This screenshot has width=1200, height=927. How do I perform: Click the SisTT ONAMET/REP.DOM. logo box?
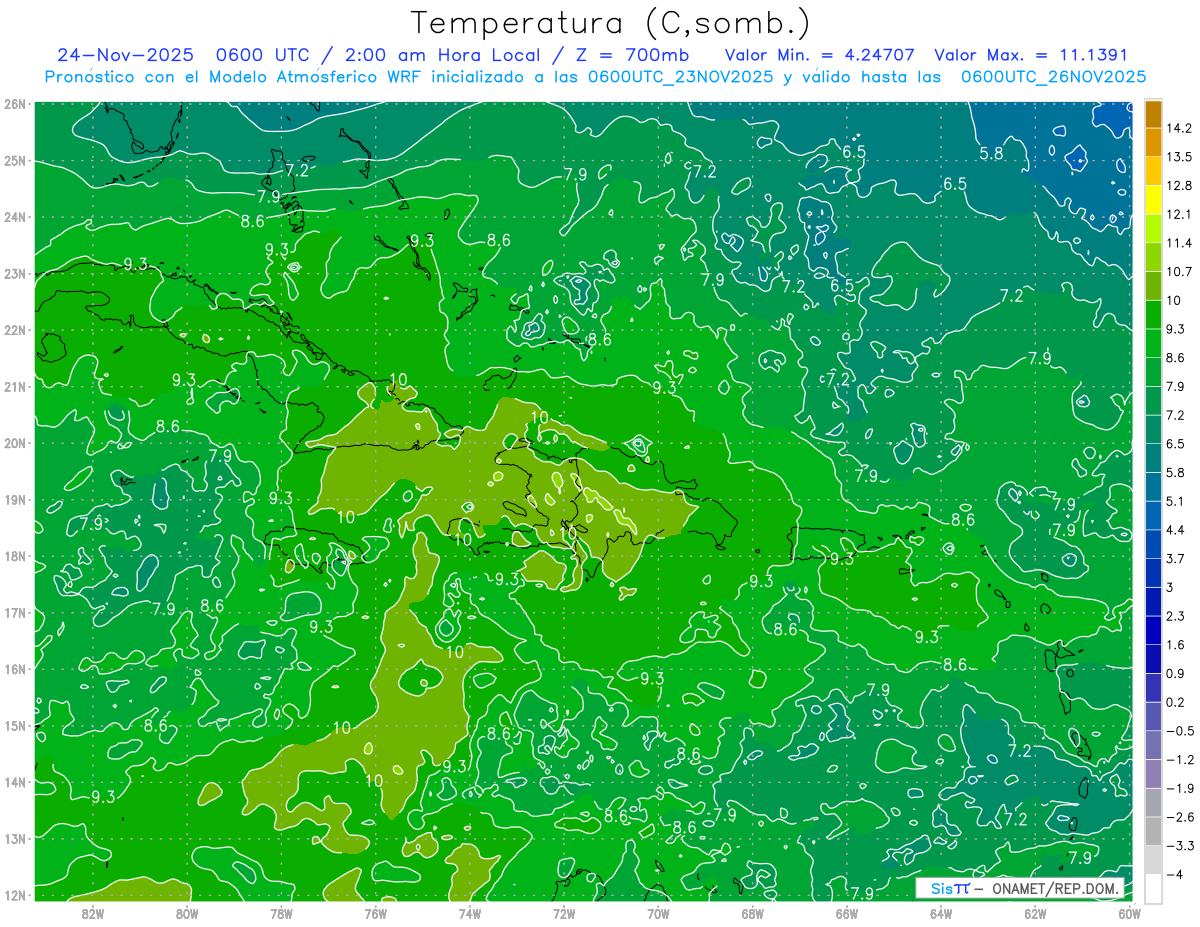1020,888
